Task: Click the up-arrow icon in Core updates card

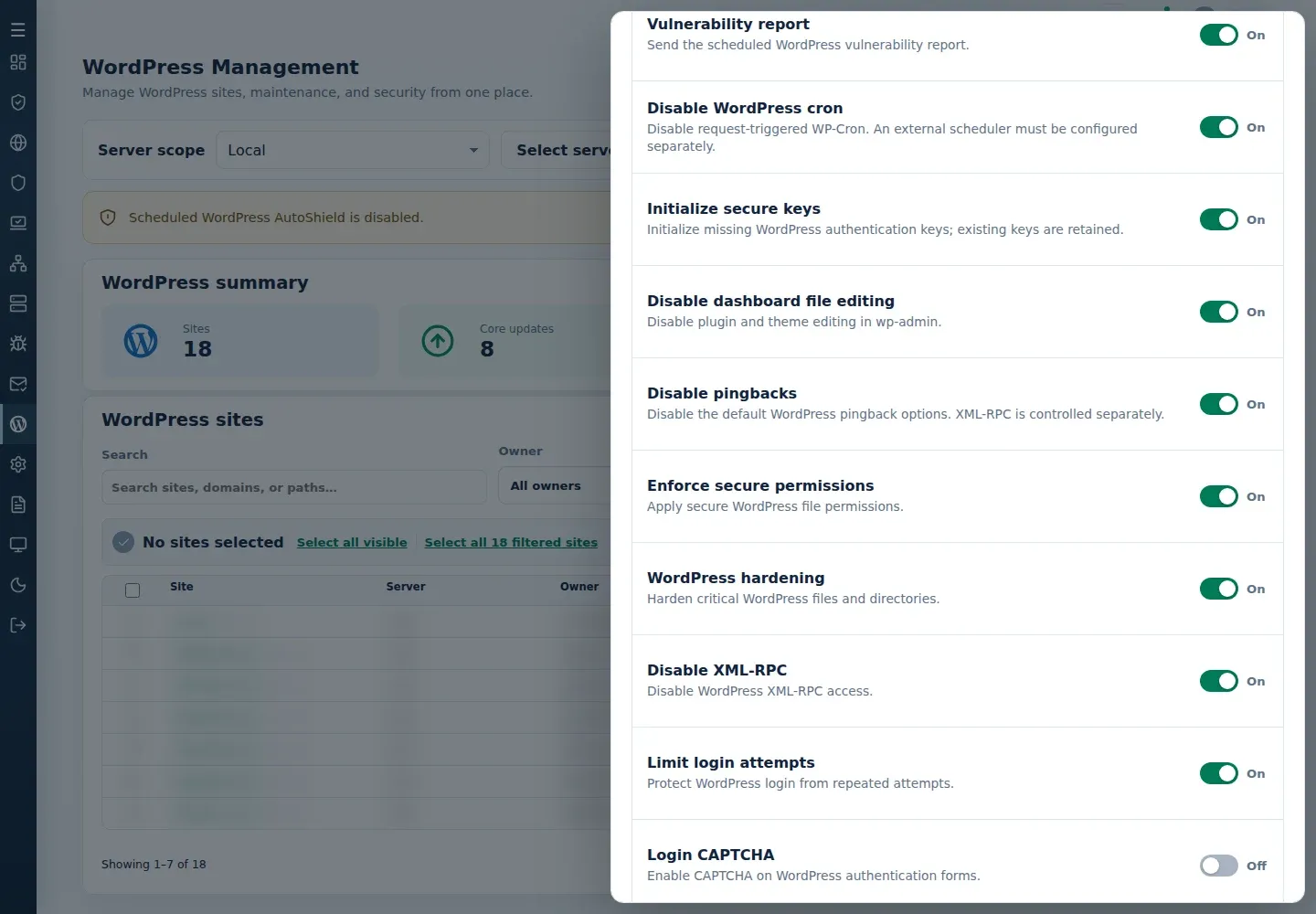Action: click(x=438, y=341)
